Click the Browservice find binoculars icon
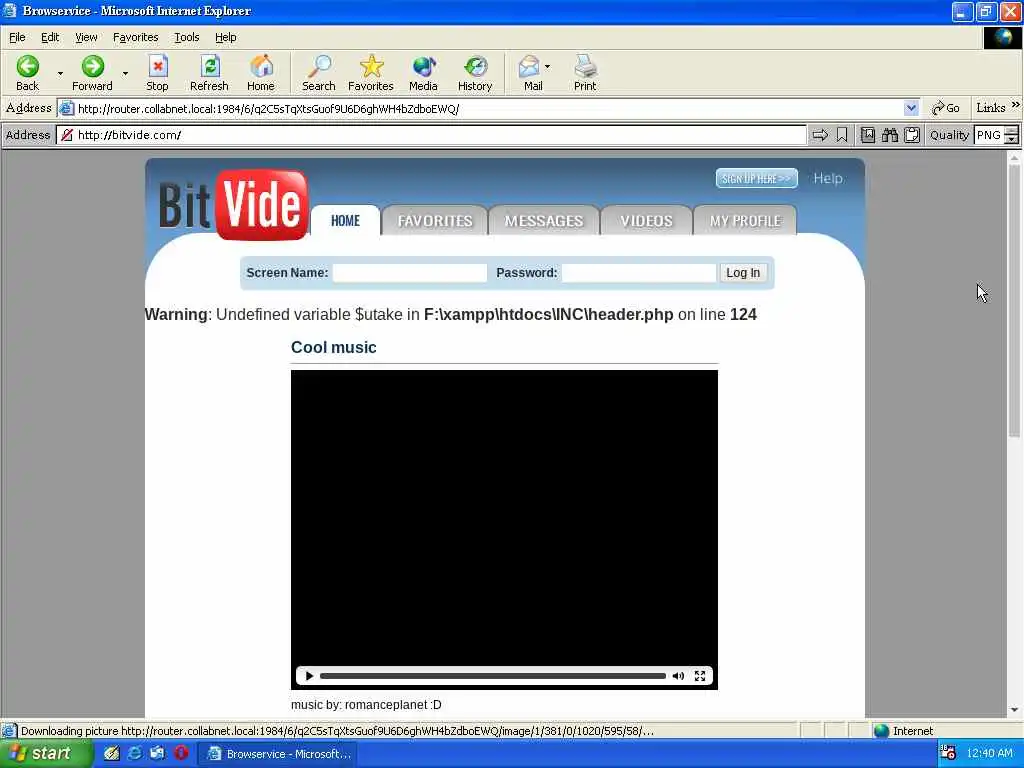This screenshot has height=768, width=1024. click(x=890, y=135)
